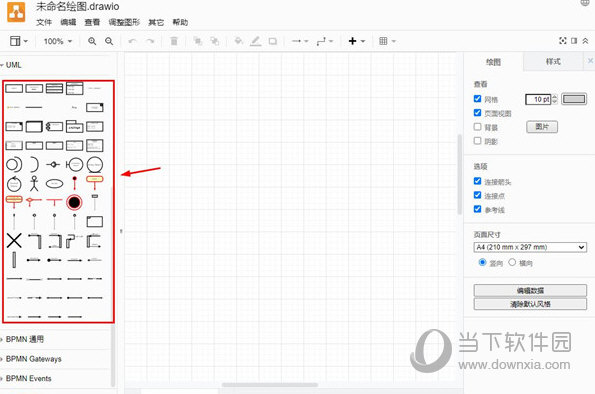595x394 pixels.
Task: Click the zoom out magnifier icon
Action: [x=109, y=41]
